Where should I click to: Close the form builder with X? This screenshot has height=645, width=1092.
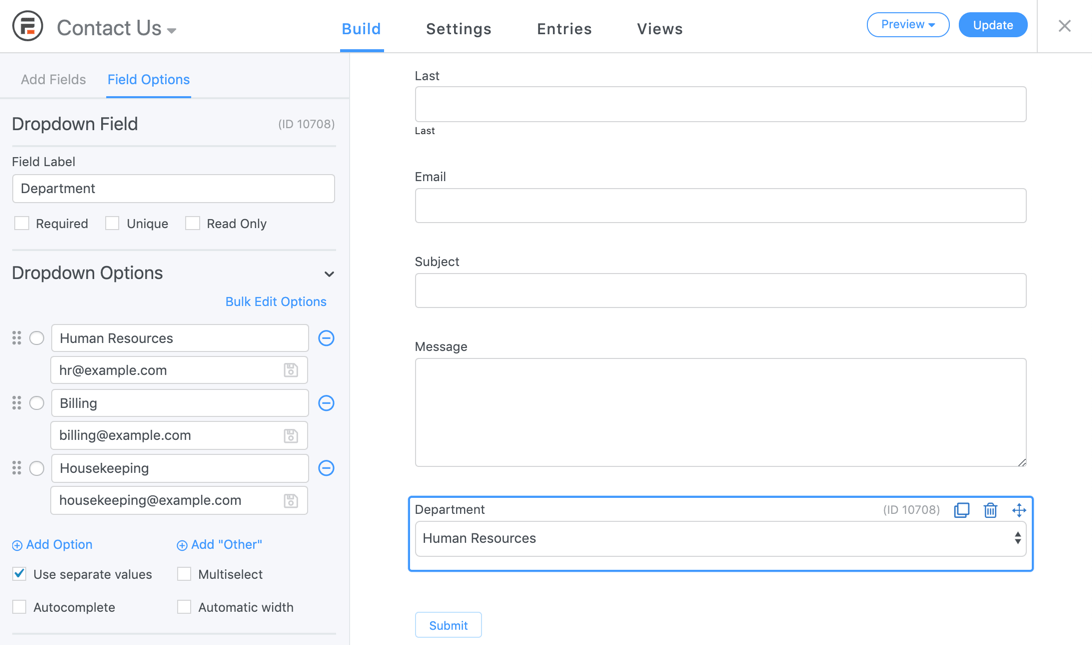coord(1064,26)
